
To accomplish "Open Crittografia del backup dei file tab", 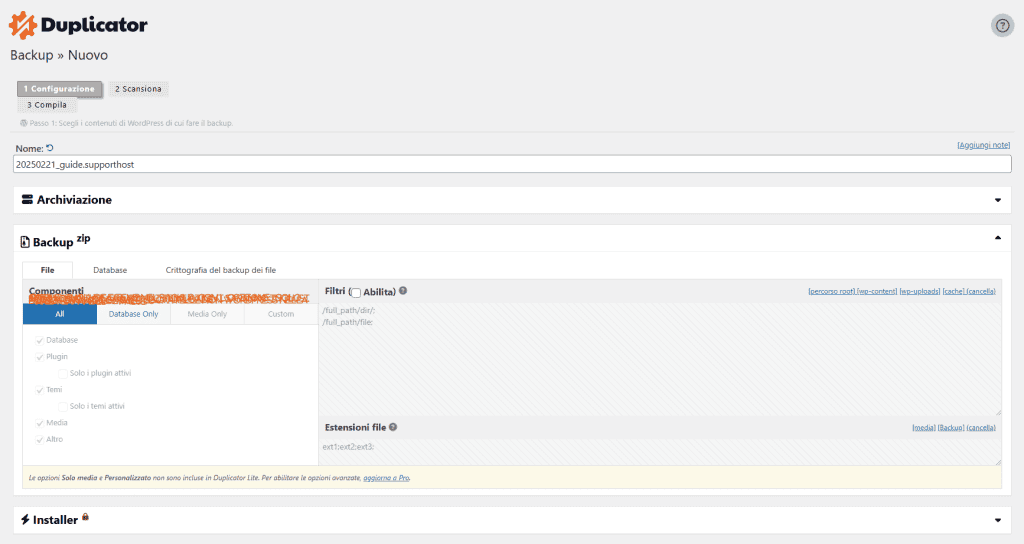I will click(x=221, y=270).
